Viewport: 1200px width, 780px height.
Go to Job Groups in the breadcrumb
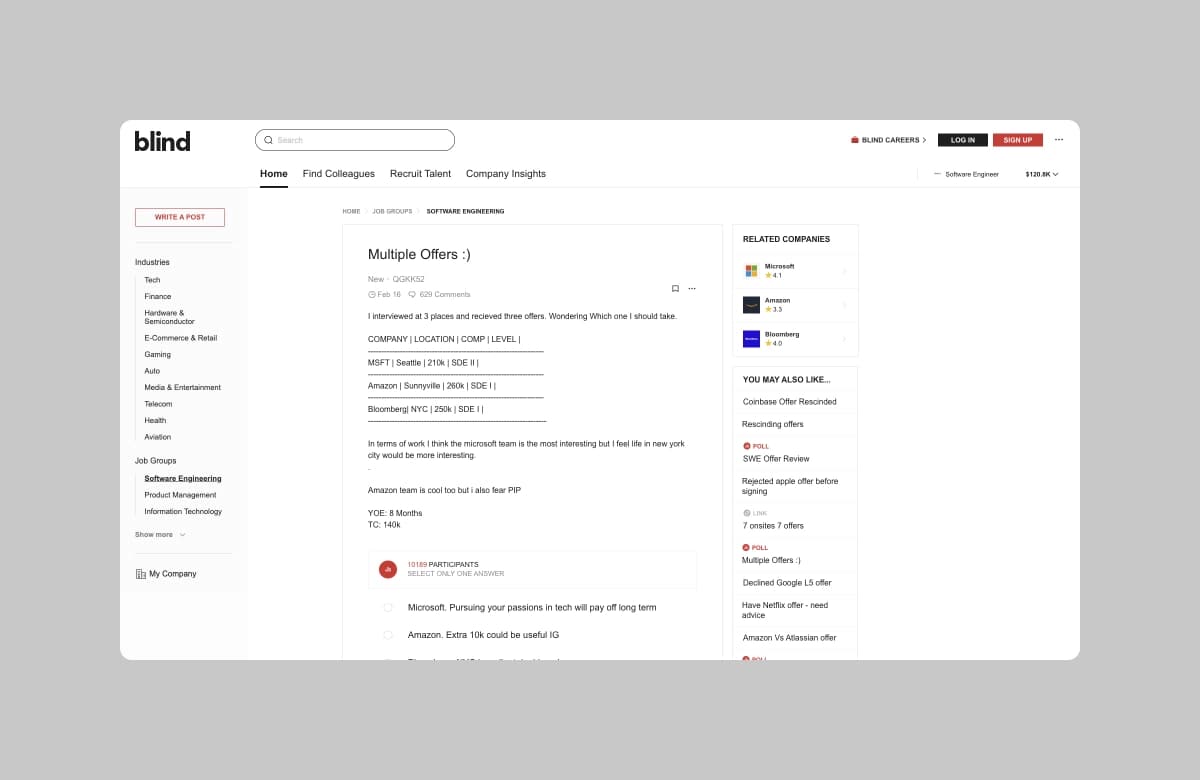pos(392,212)
